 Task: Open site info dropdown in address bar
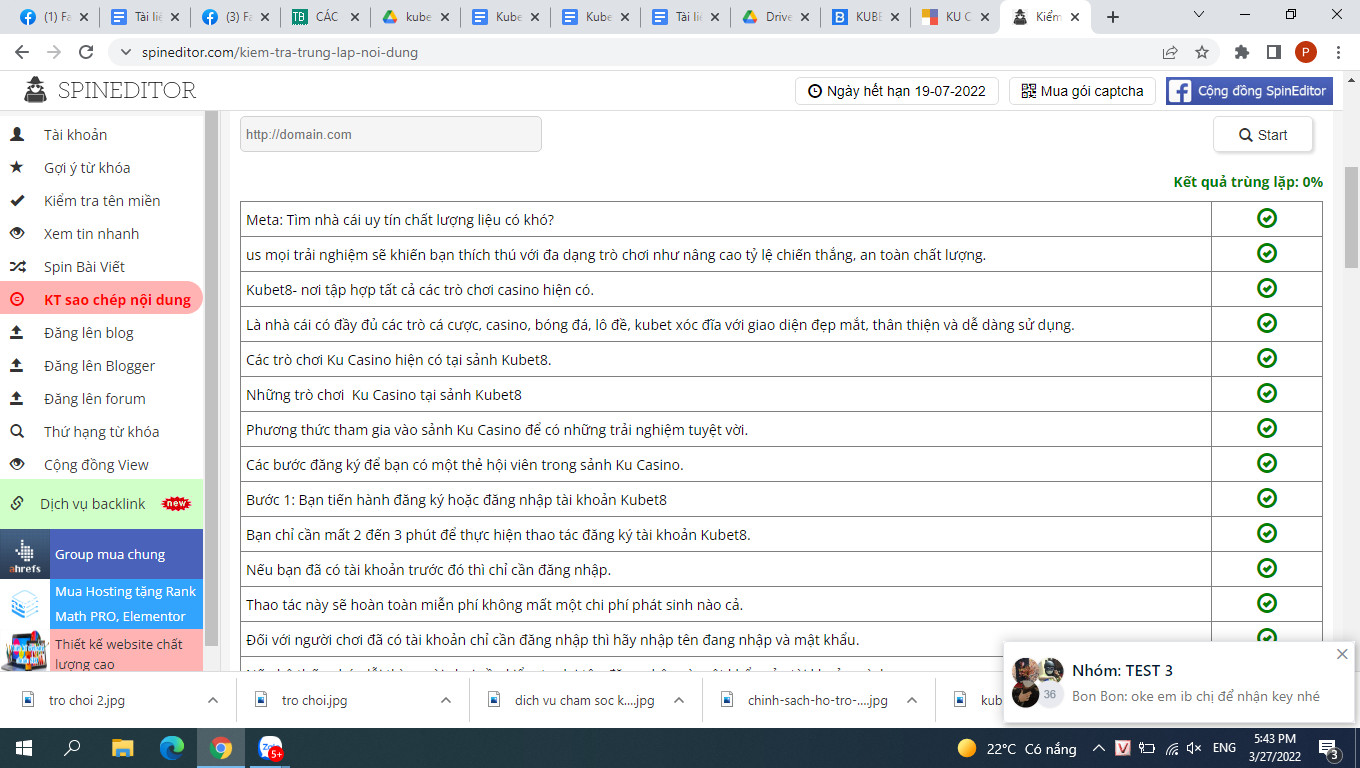pos(125,52)
